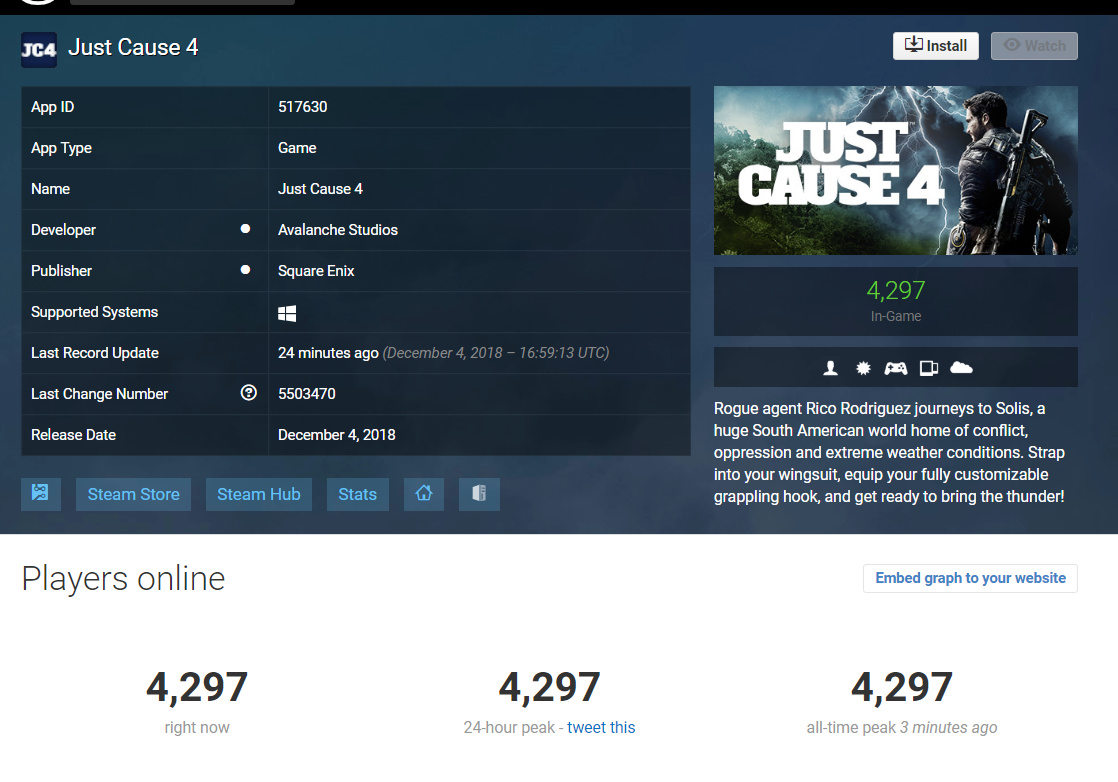Click the image icon button beside Steam Store
Image resolution: width=1118 pixels, height=782 pixels.
coord(41,494)
